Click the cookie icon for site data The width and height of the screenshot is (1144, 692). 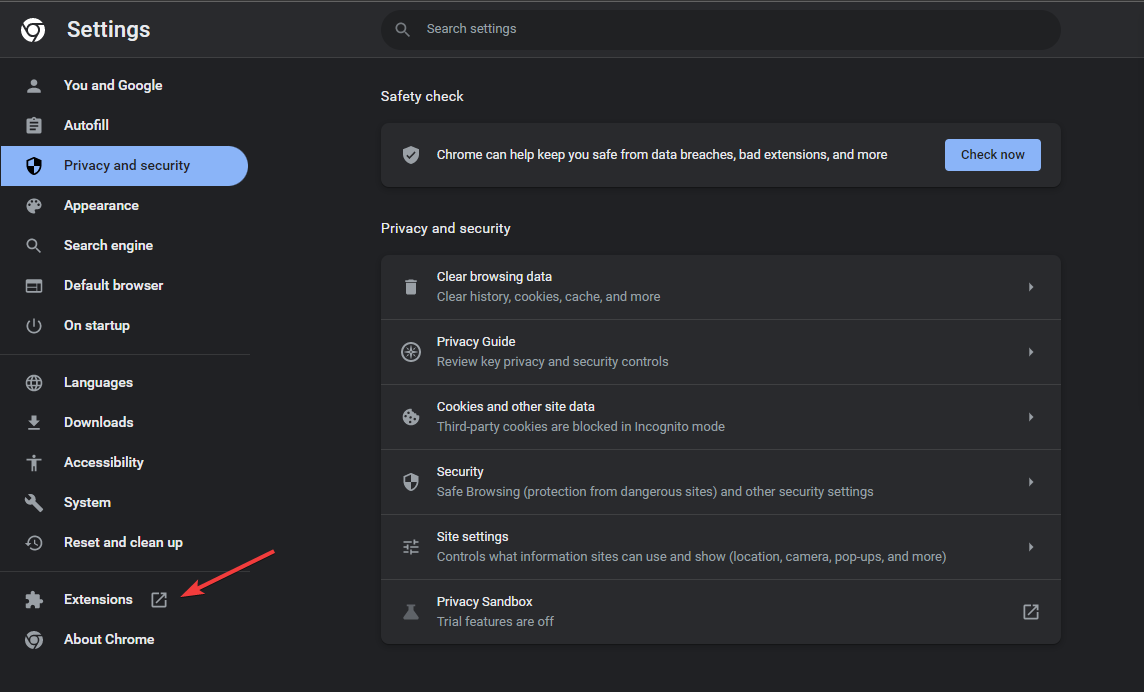coord(411,417)
